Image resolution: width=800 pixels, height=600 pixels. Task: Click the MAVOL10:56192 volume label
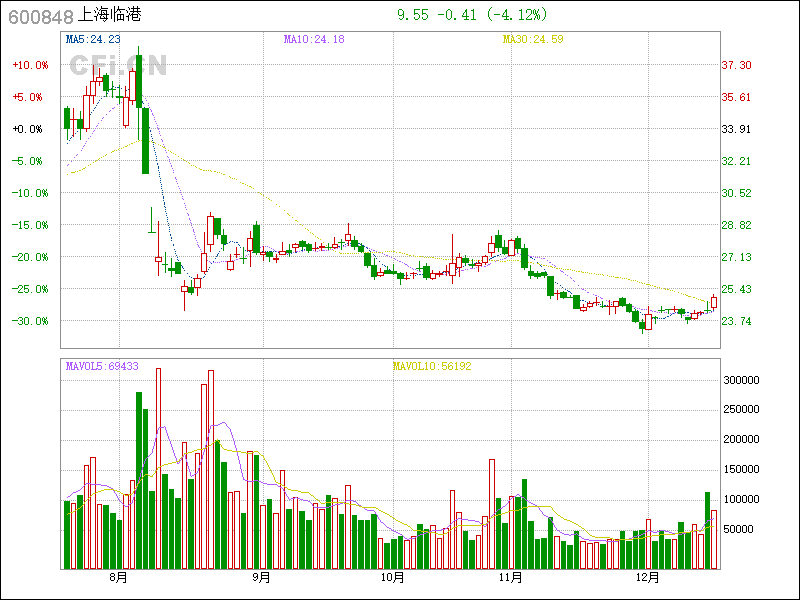[431, 367]
